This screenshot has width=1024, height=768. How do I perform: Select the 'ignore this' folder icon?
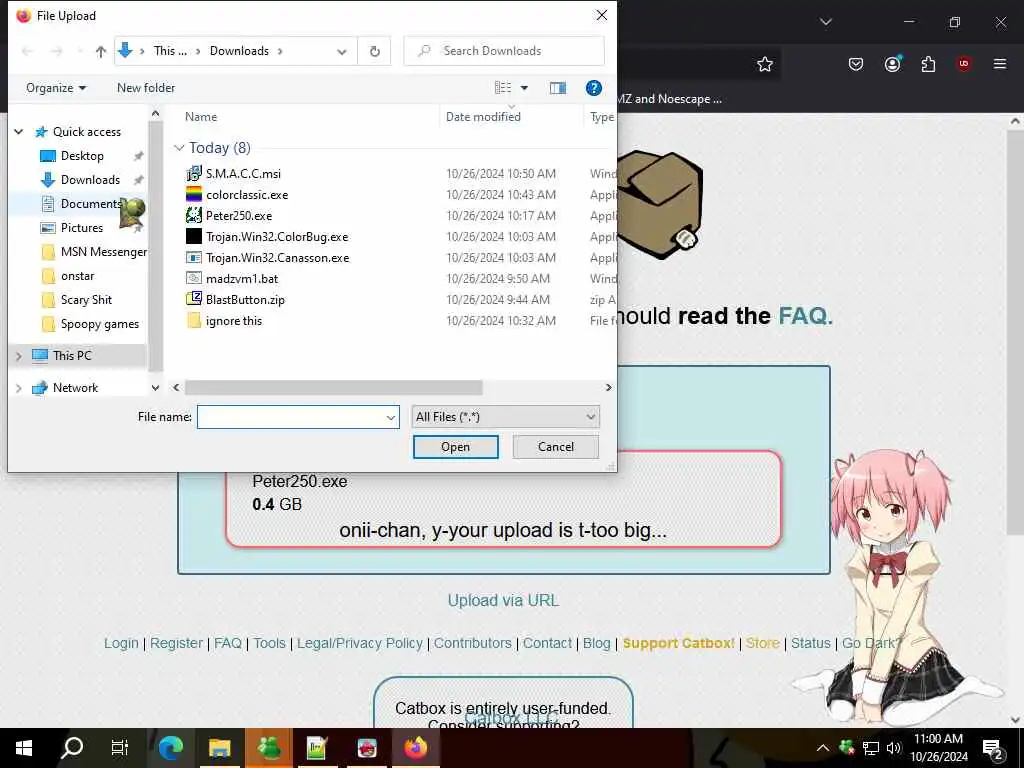194,320
